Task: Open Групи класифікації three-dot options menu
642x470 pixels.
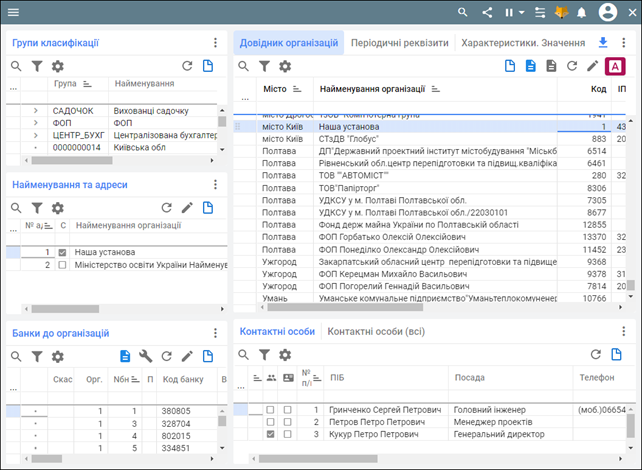Action: point(215,43)
